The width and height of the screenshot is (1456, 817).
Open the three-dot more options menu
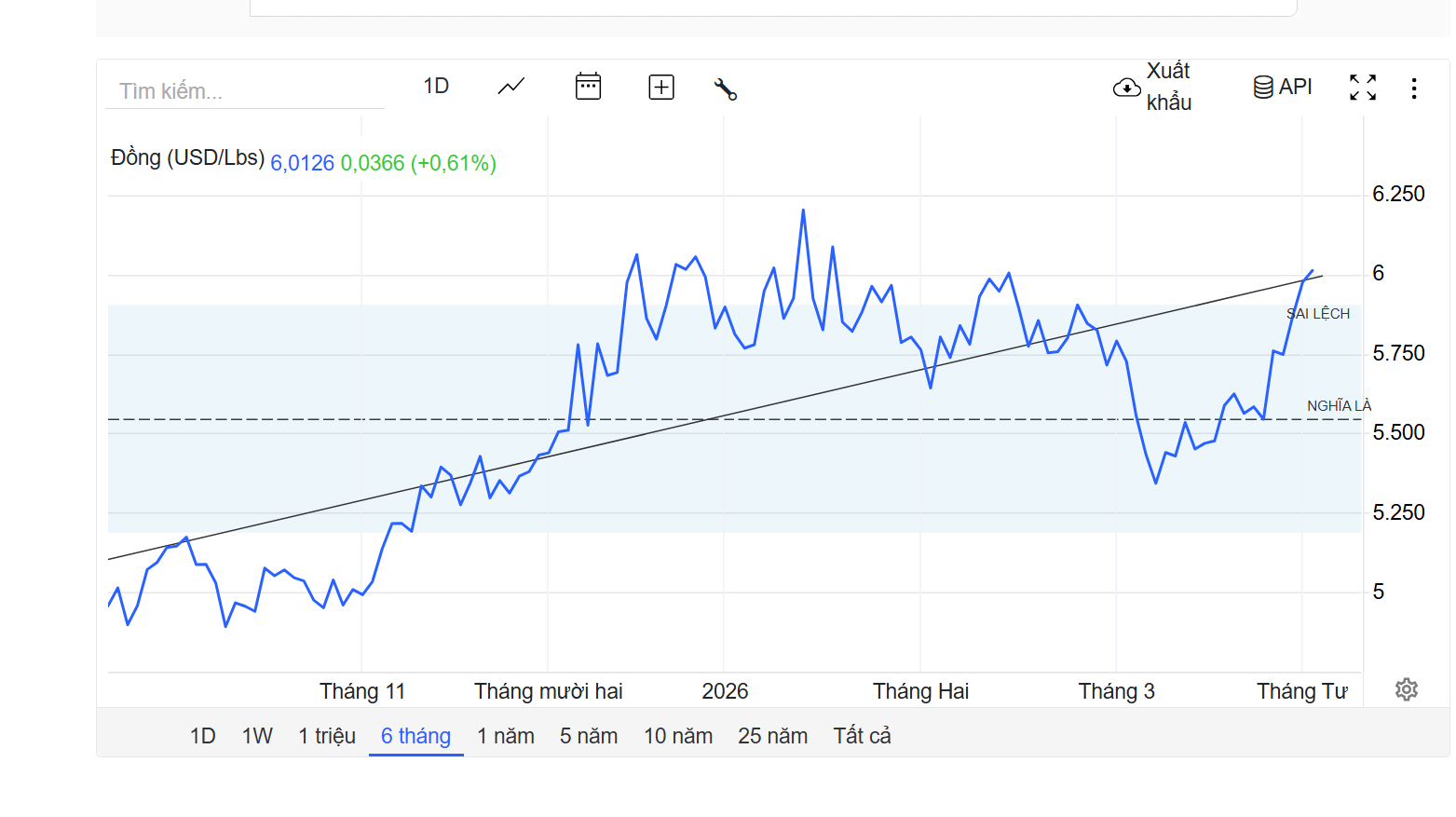coord(1413,89)
